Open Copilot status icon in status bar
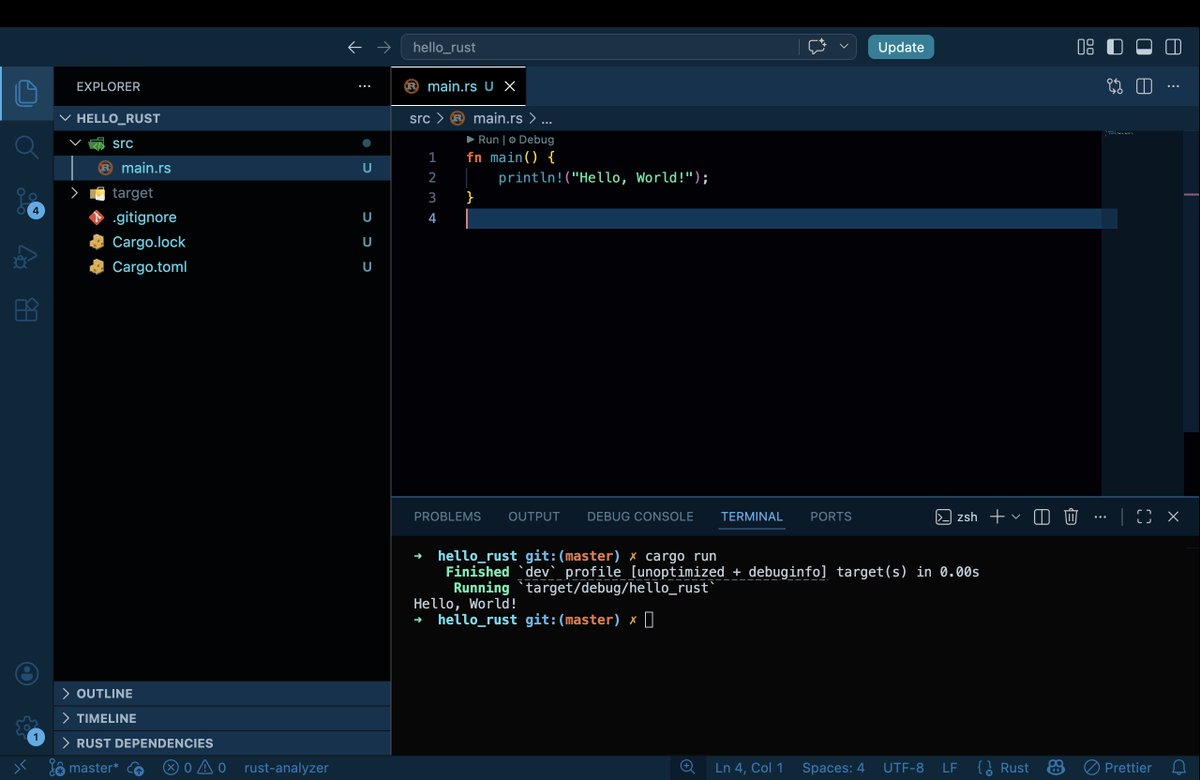The image size is (1200, 780). [x=1055, y=768]
